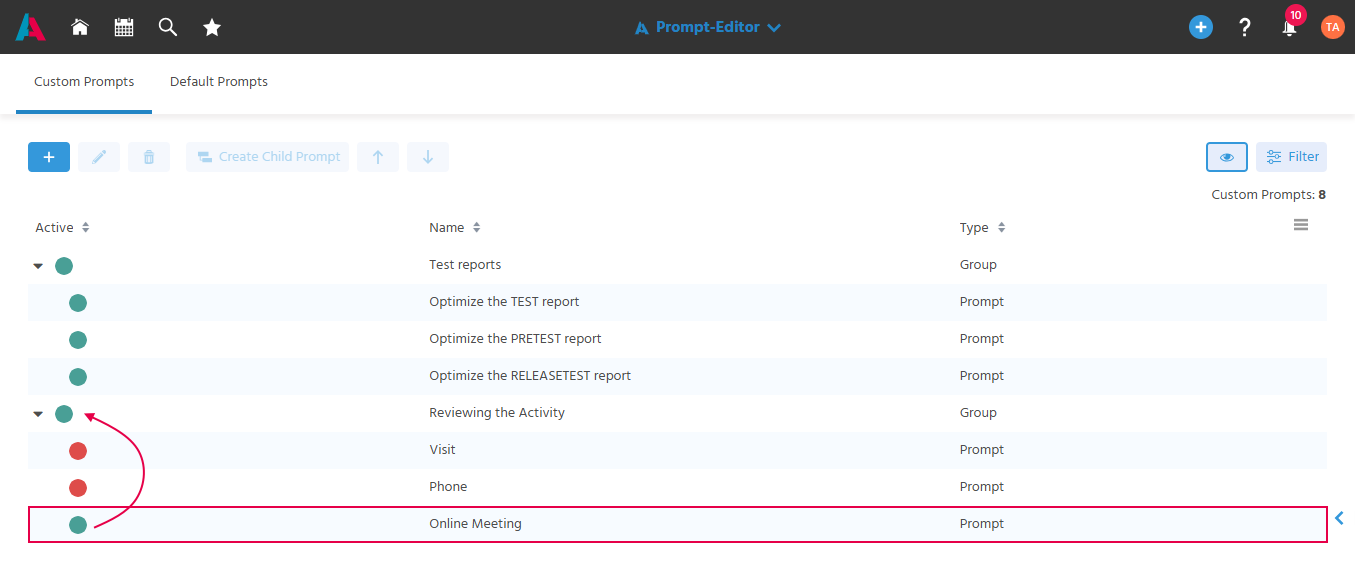
Task: Activate the red status dot for Phone
Action: point(78,488)
